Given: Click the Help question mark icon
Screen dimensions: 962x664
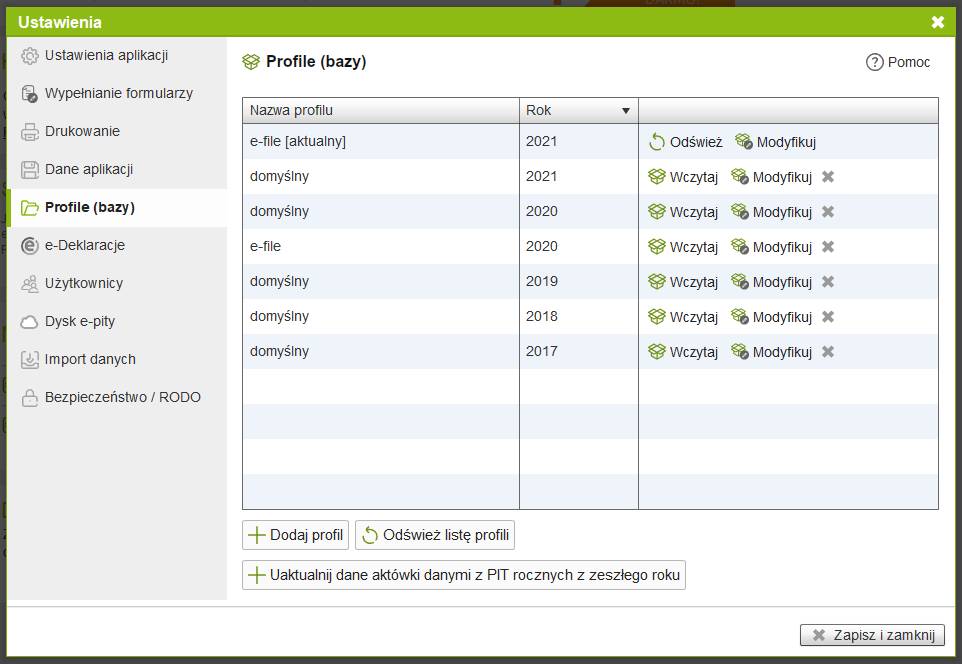Looking at the screenshot, I should [x=875, y=62].
